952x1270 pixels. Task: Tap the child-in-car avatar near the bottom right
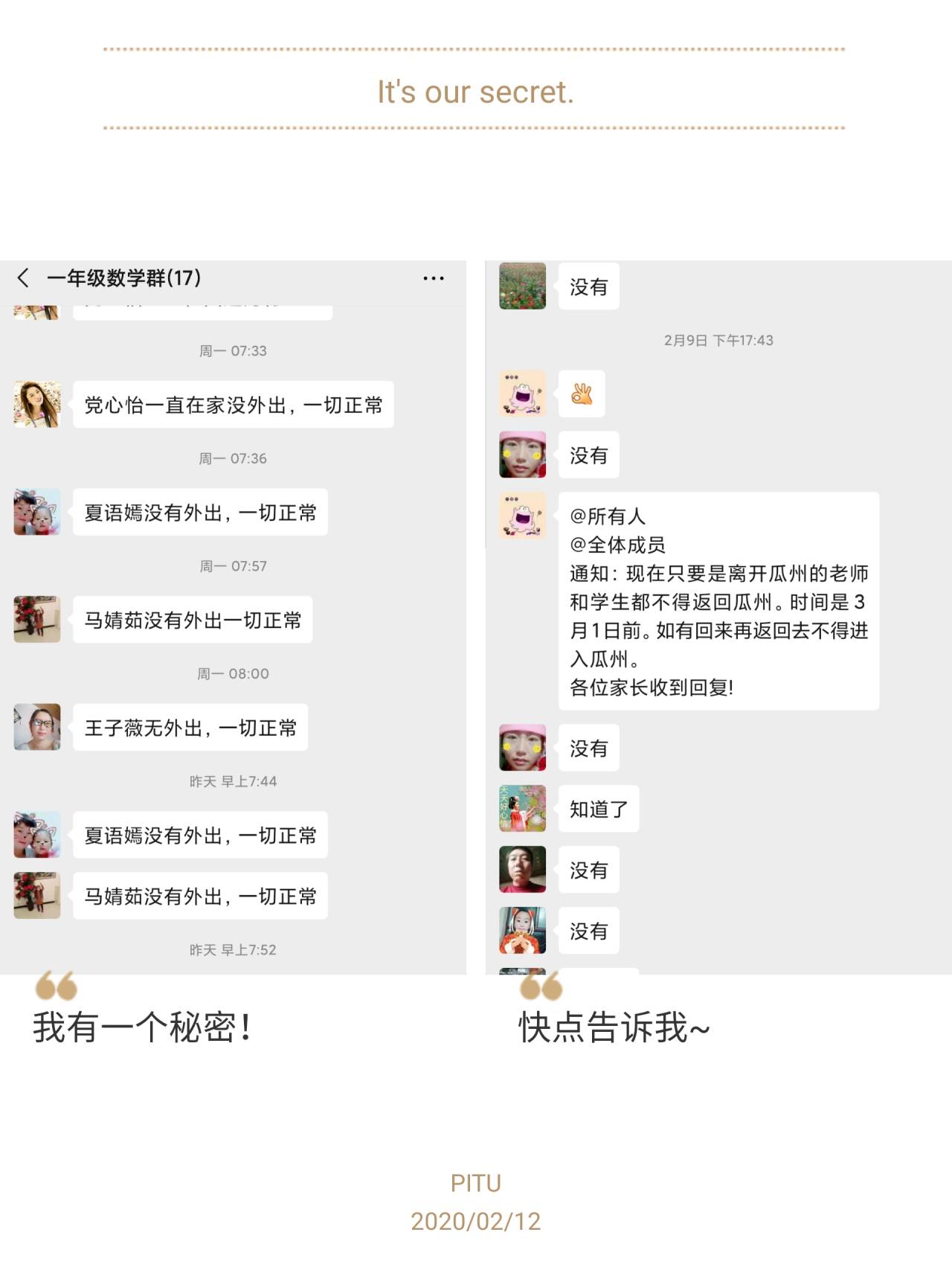[522, 930]
